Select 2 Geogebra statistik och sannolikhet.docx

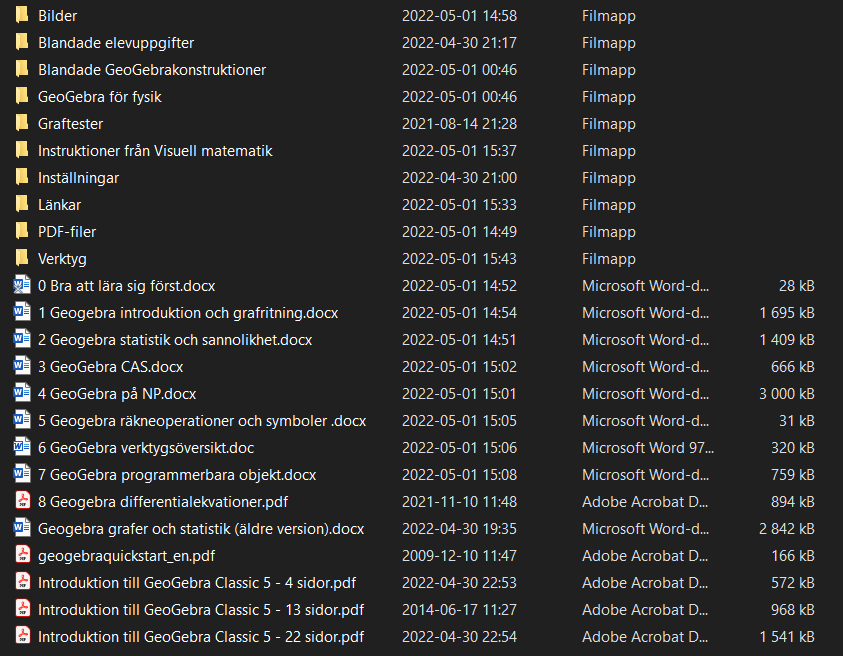click(175, 340)
